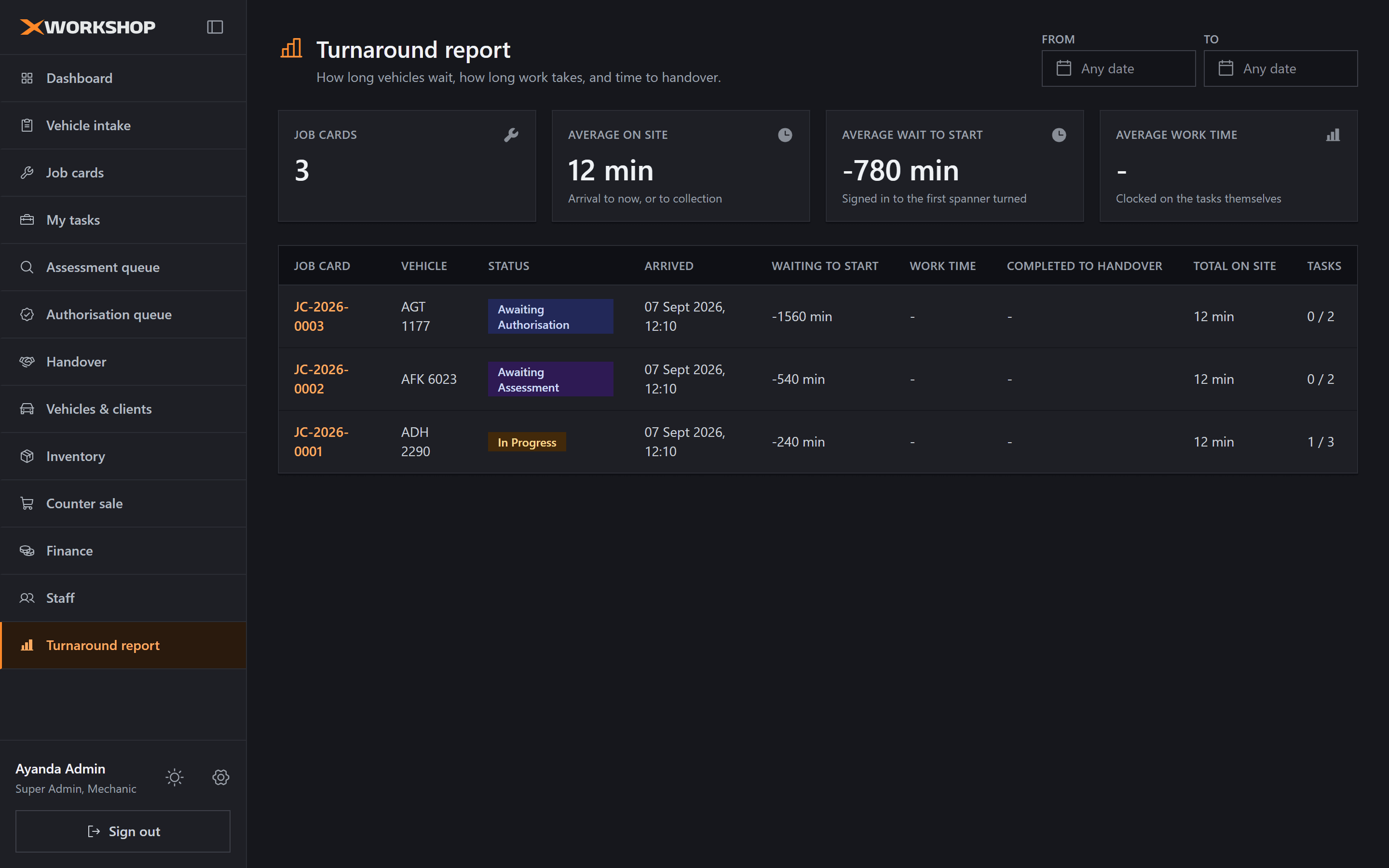
Task: Open the From date picker
Action: pos(1118,68)
